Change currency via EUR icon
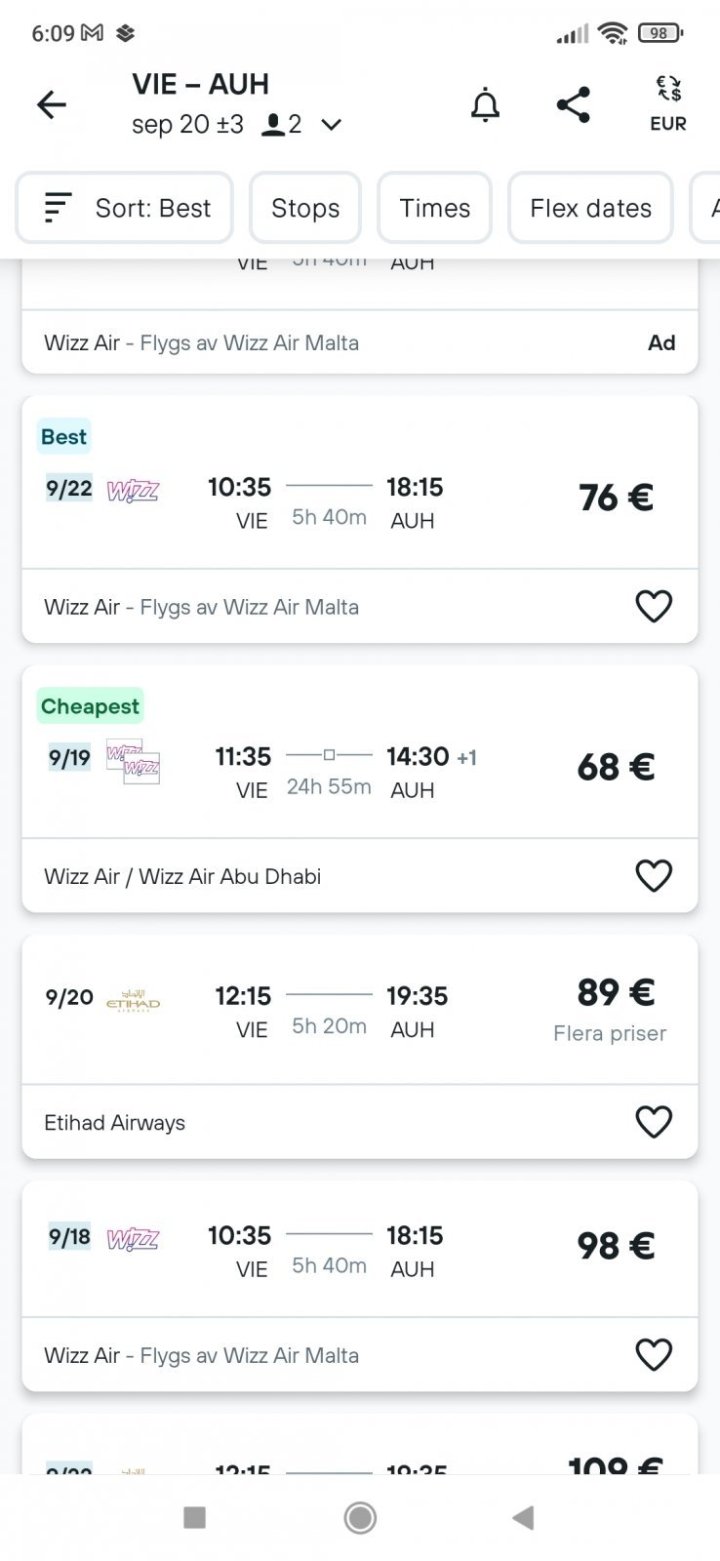This screenshot has width=720, height=1561. pos(668,105)
